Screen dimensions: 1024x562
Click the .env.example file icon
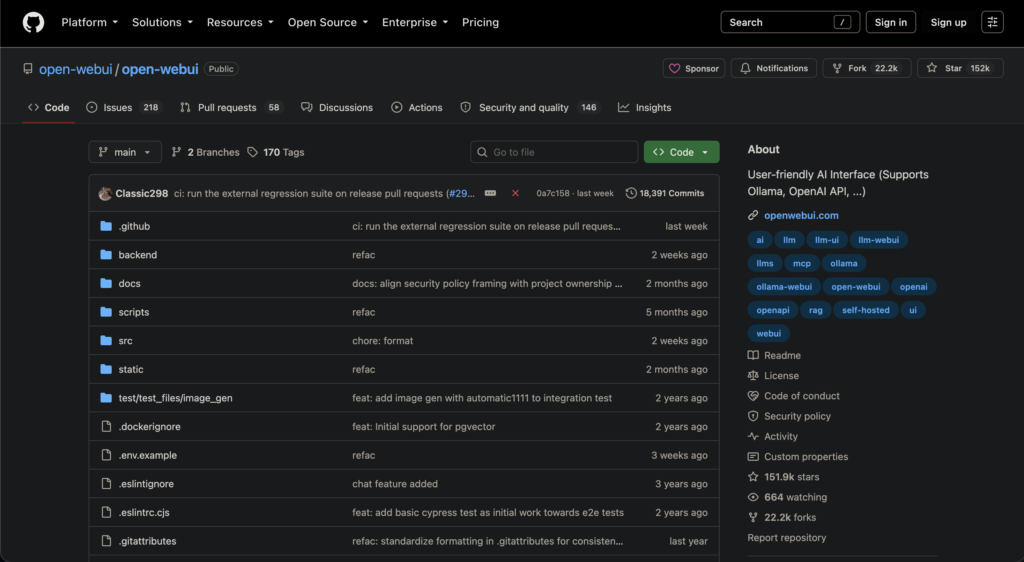tap(106, 455)
